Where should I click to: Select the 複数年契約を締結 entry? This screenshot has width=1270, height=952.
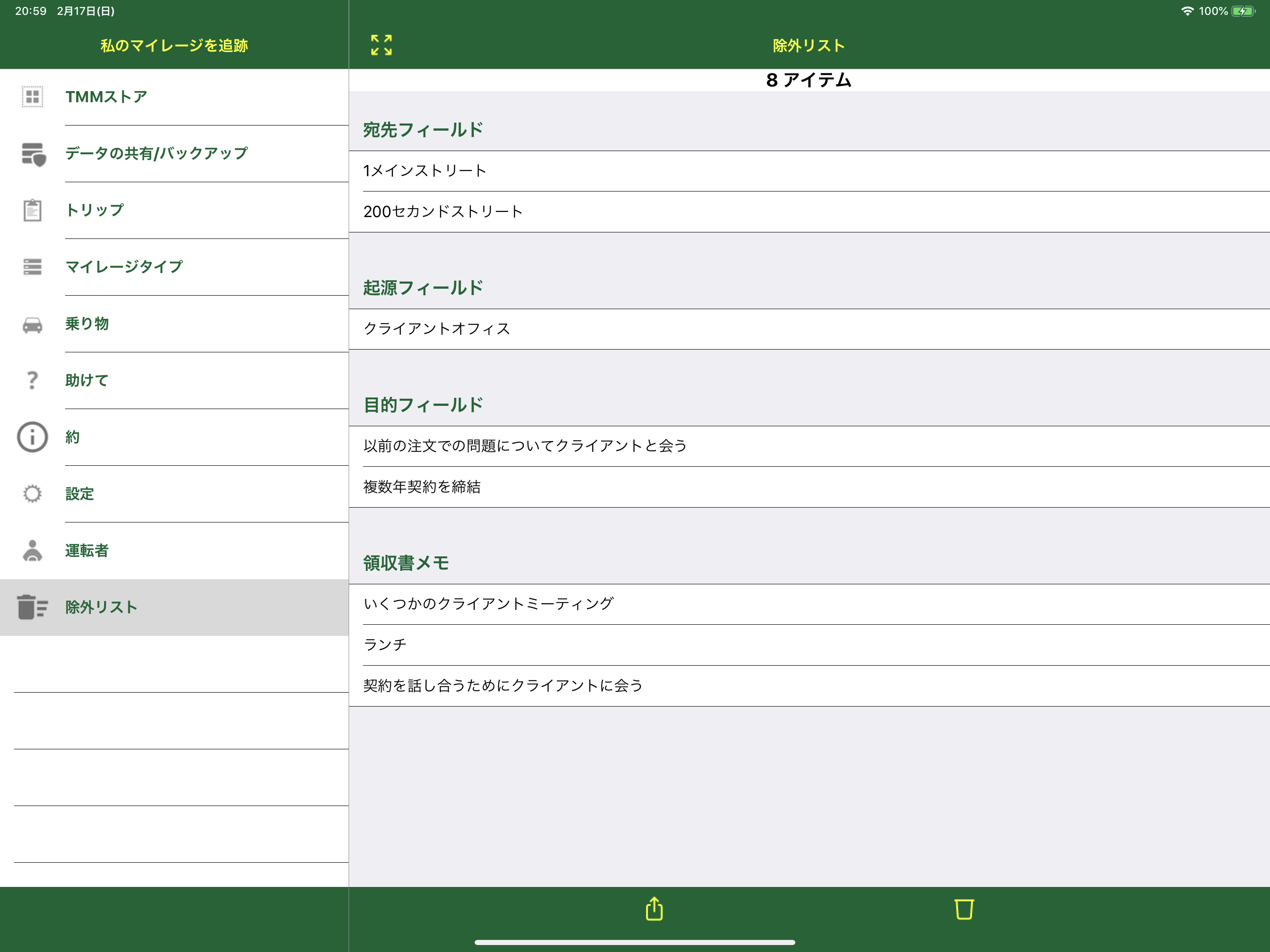(x=422, y=487)
